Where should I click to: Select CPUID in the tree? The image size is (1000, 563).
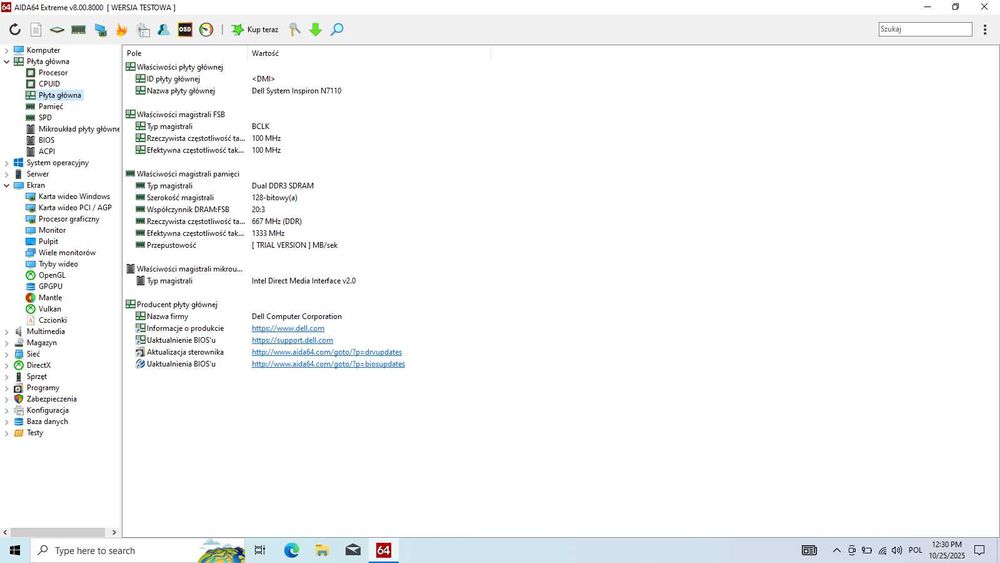click(48, 84)
